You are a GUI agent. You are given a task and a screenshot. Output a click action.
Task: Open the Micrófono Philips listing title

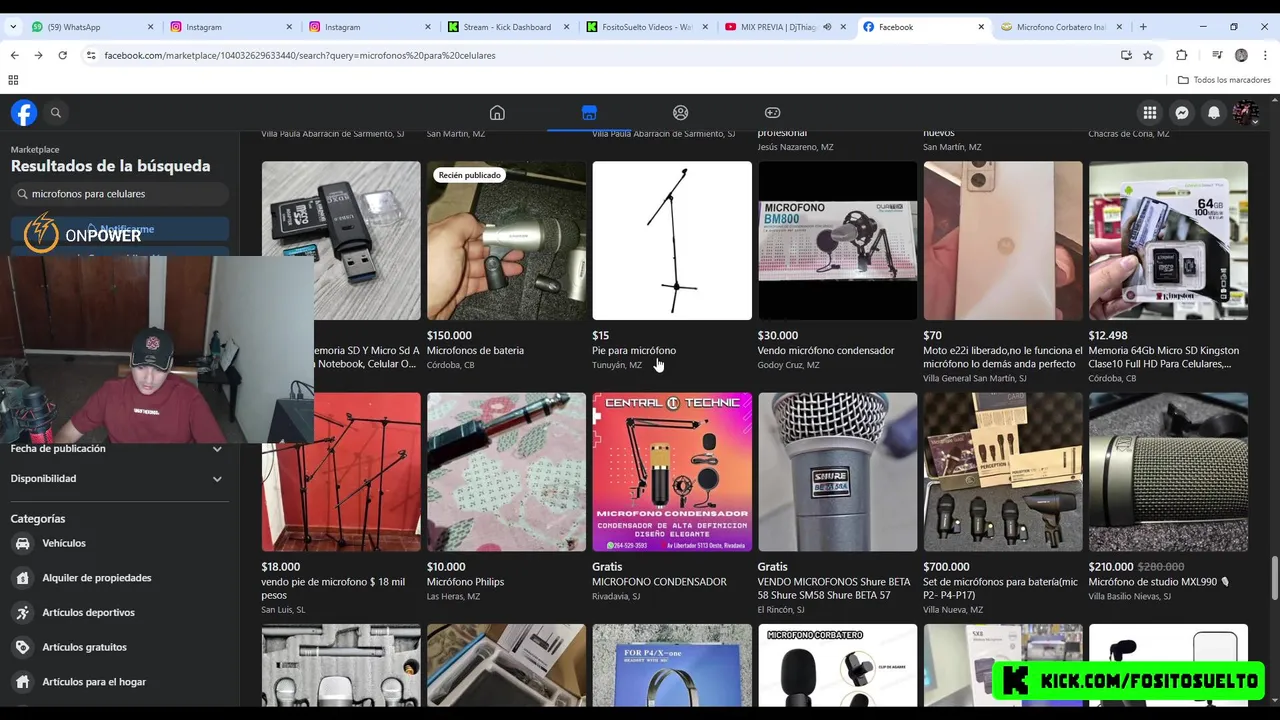tap(465, 582)
